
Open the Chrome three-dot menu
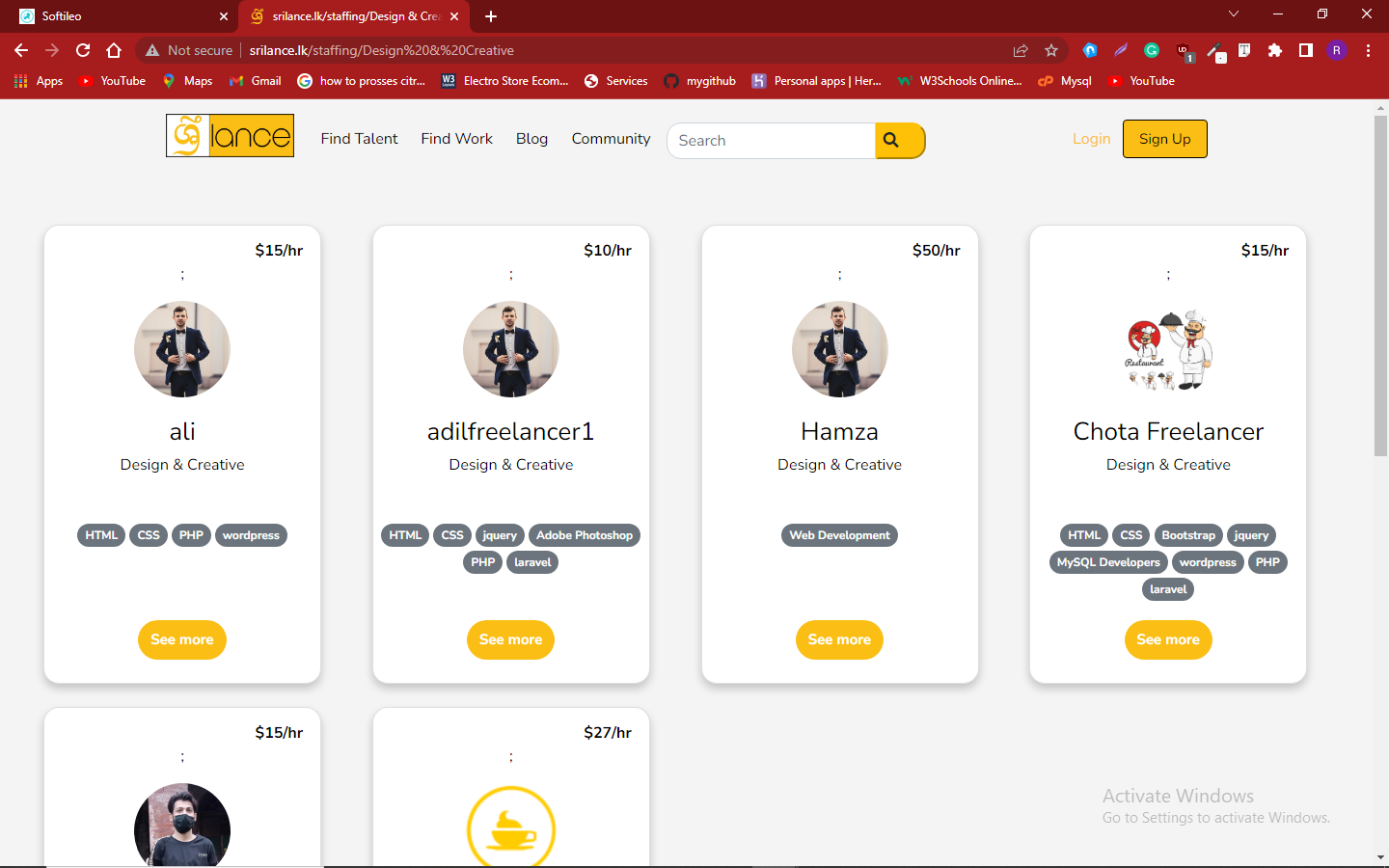(x=1368, y=50)
